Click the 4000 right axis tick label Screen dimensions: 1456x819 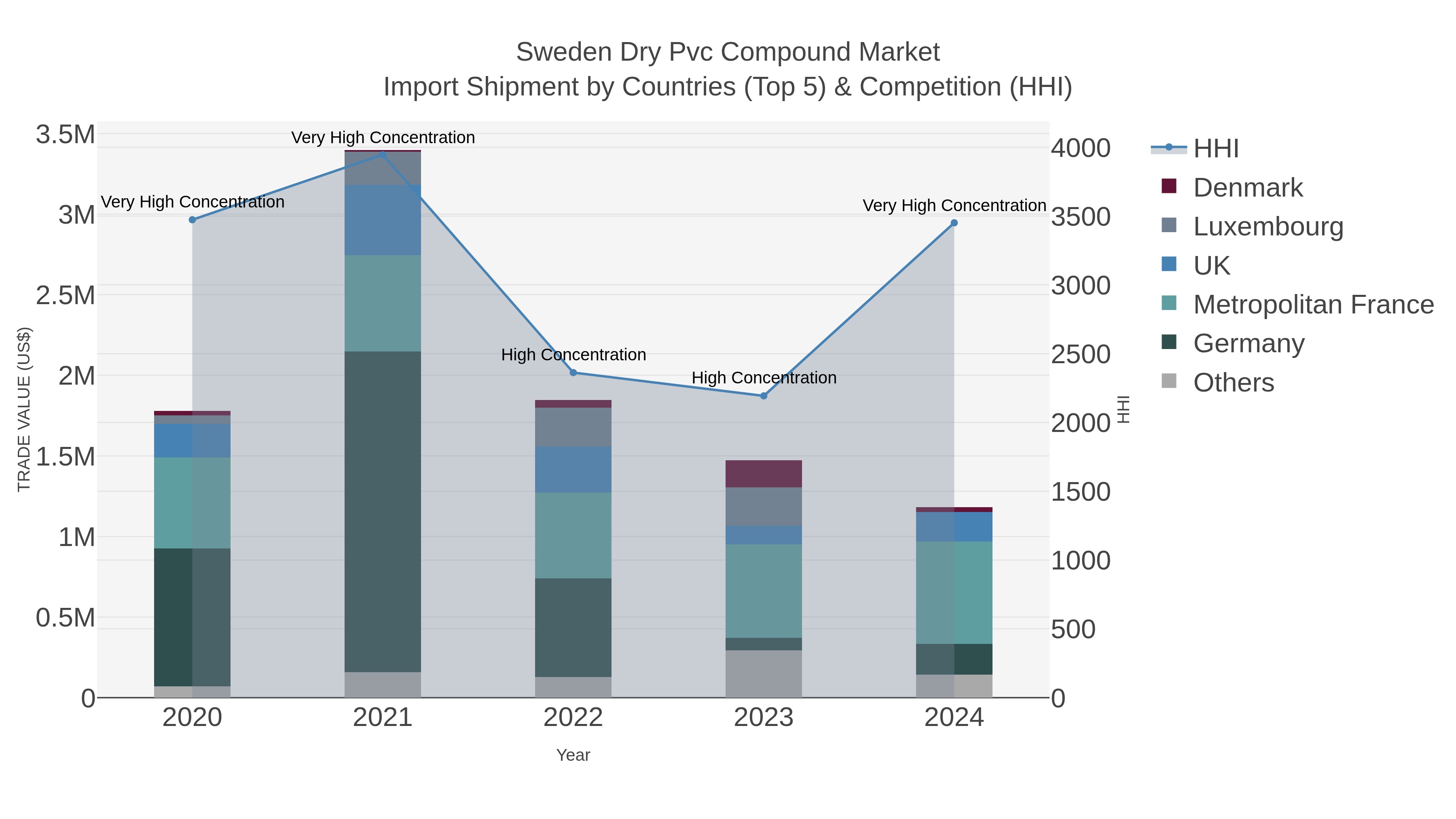click(x=1081, y=148)
